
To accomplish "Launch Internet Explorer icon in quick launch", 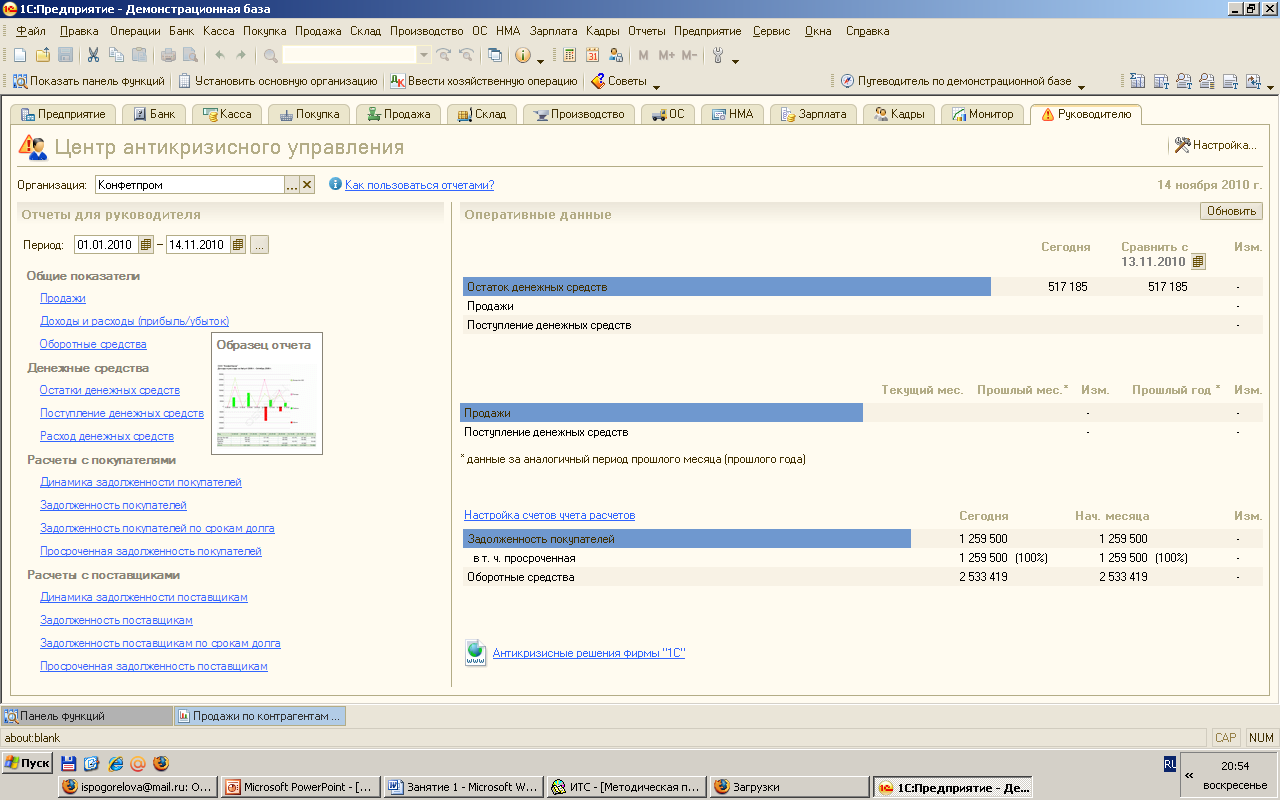I will [116, 763].
